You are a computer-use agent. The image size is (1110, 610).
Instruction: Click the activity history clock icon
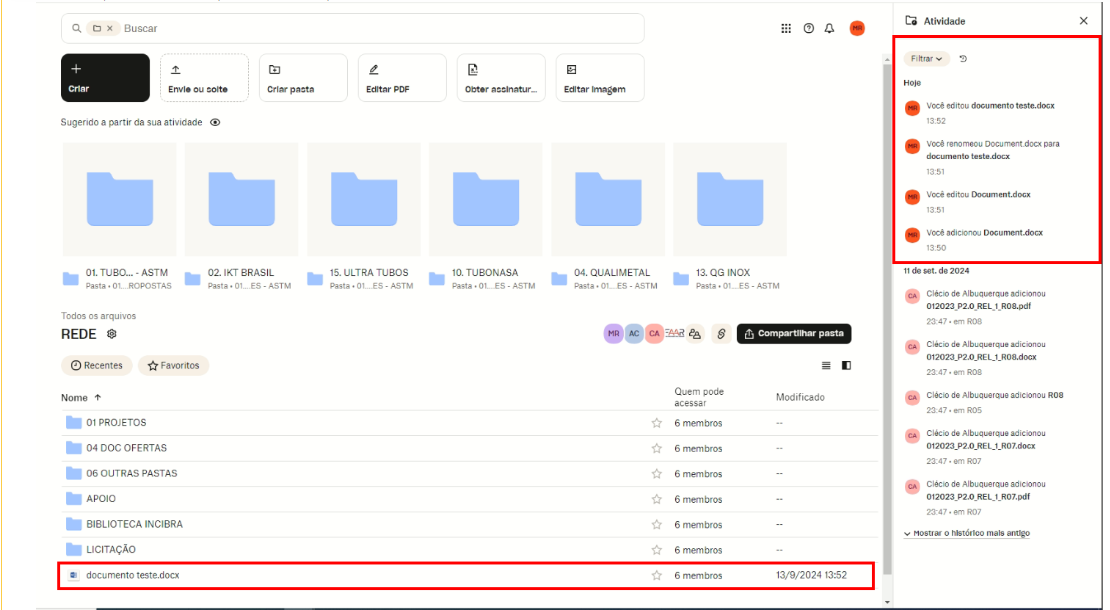coord(963,59)
